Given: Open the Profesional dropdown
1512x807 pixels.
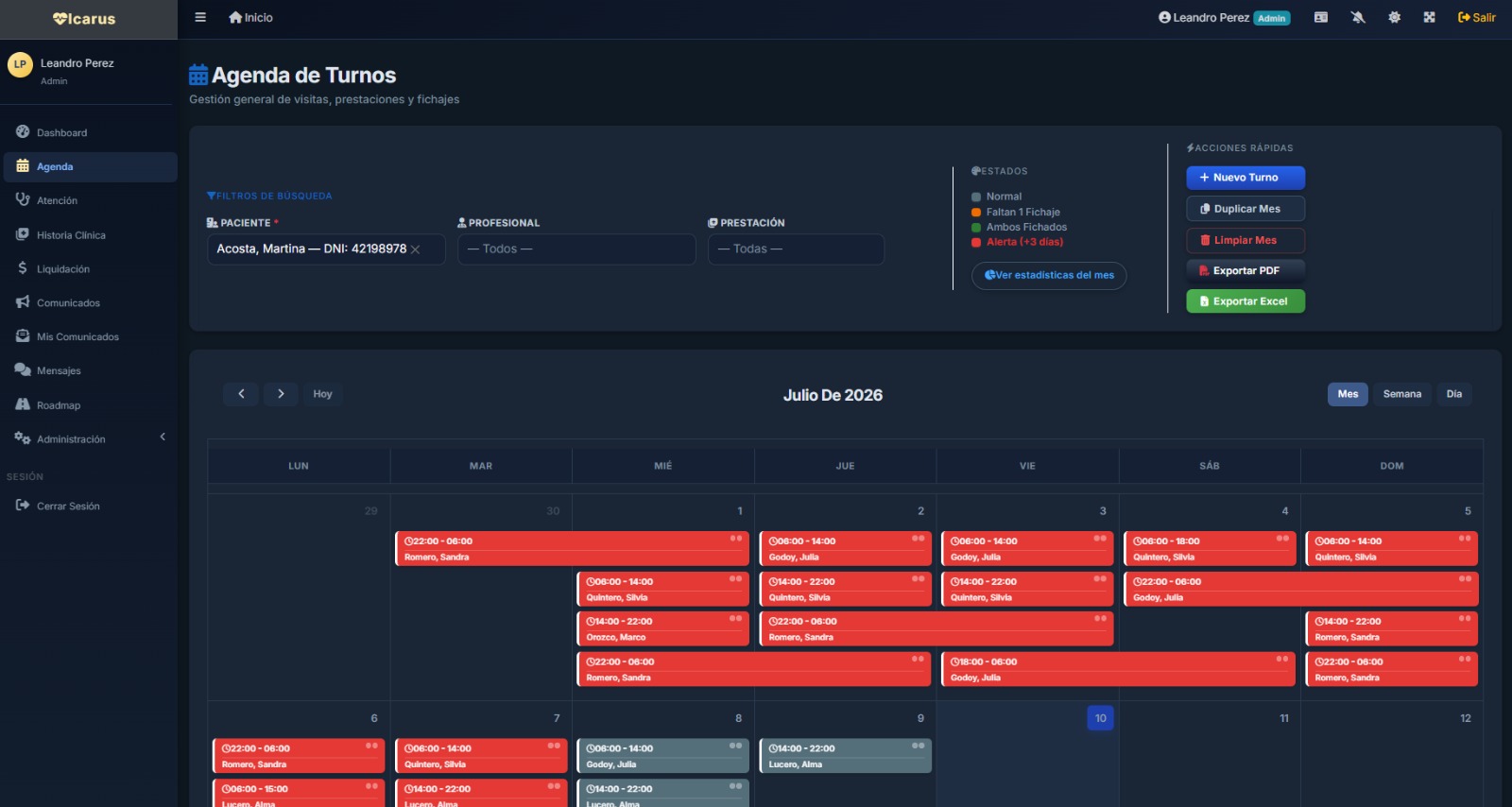Looking at the screenshot, I should point(576,249).
